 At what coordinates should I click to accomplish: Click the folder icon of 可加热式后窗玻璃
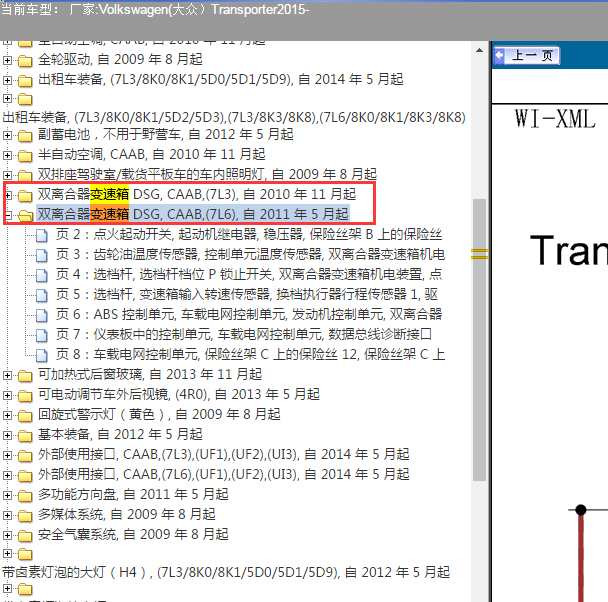[25, 376]
